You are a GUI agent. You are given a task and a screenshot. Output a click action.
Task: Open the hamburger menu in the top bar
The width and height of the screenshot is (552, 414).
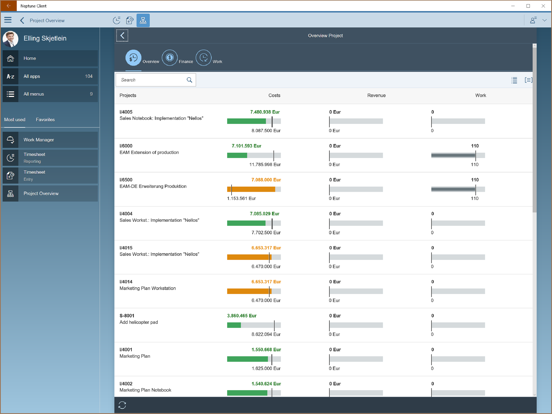pos(8,20)
